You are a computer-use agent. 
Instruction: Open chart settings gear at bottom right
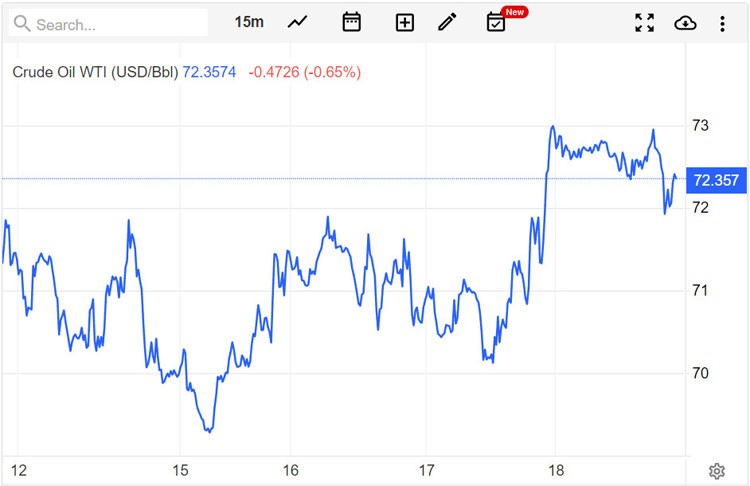tap(717, 471)
